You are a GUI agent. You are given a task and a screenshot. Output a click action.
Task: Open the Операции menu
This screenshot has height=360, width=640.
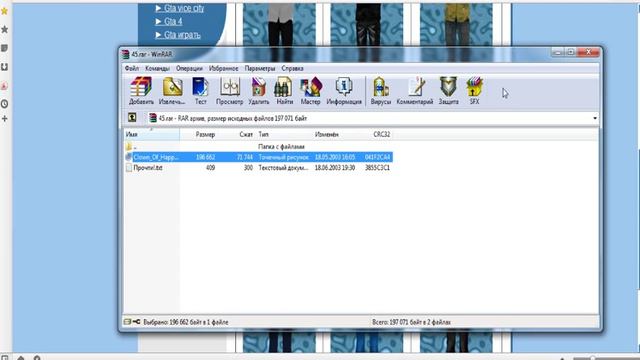coord(189,68)
